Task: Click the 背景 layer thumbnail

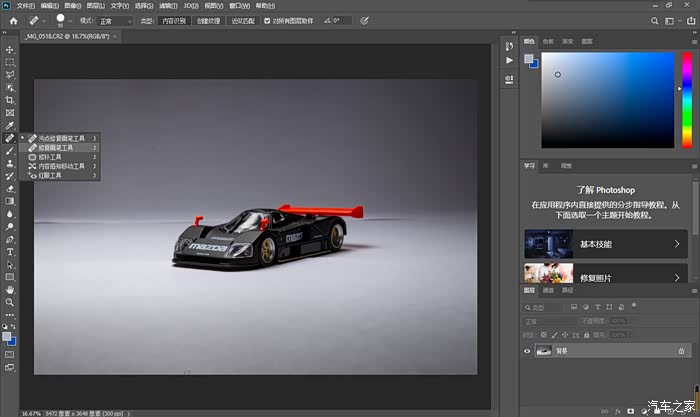Action: [x=545, y=351]
